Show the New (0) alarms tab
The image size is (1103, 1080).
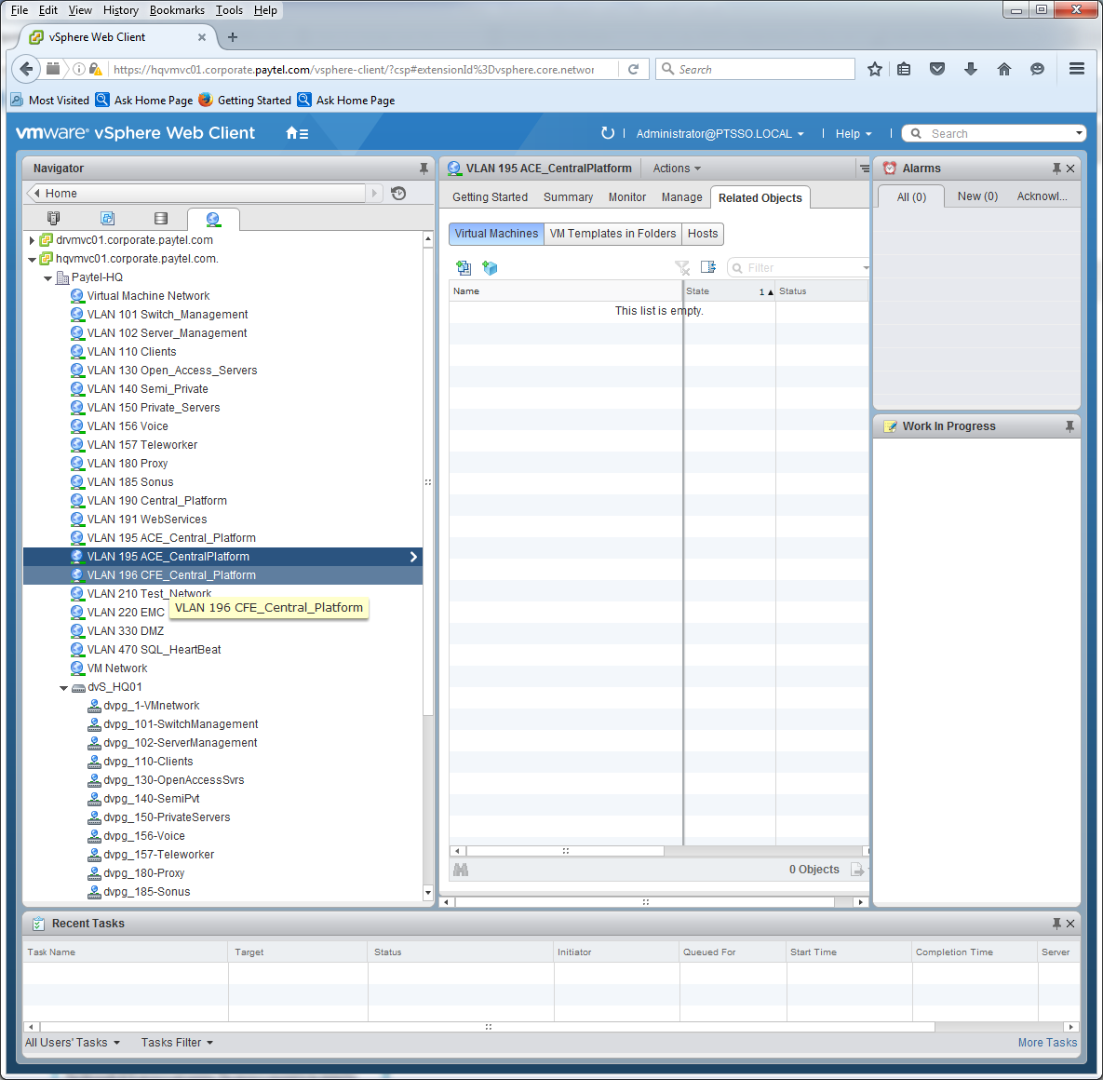click(x=977, y=196)
